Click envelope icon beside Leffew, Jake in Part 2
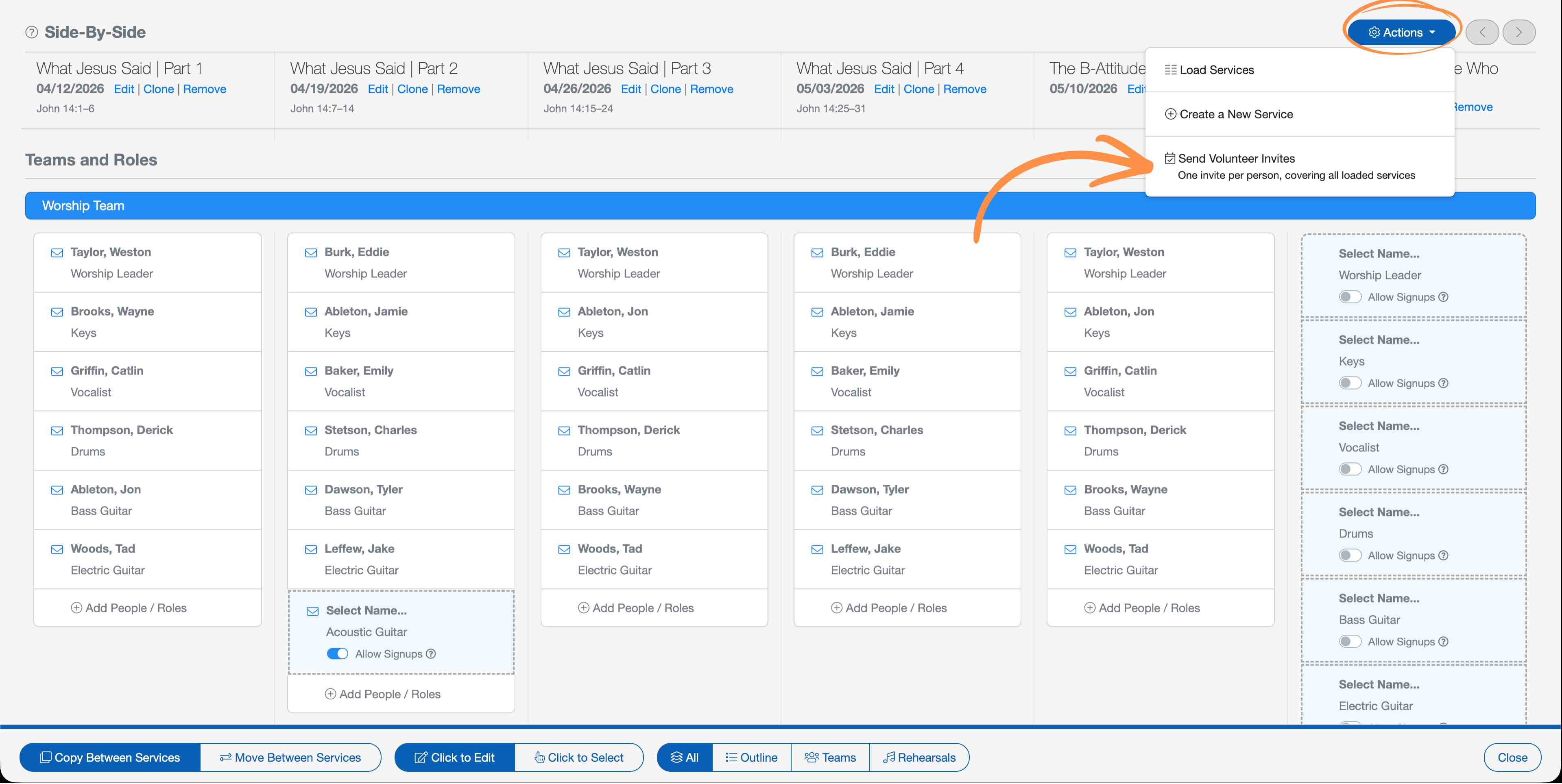Viewport: 1562px width, 784px height. pos(310,549)
